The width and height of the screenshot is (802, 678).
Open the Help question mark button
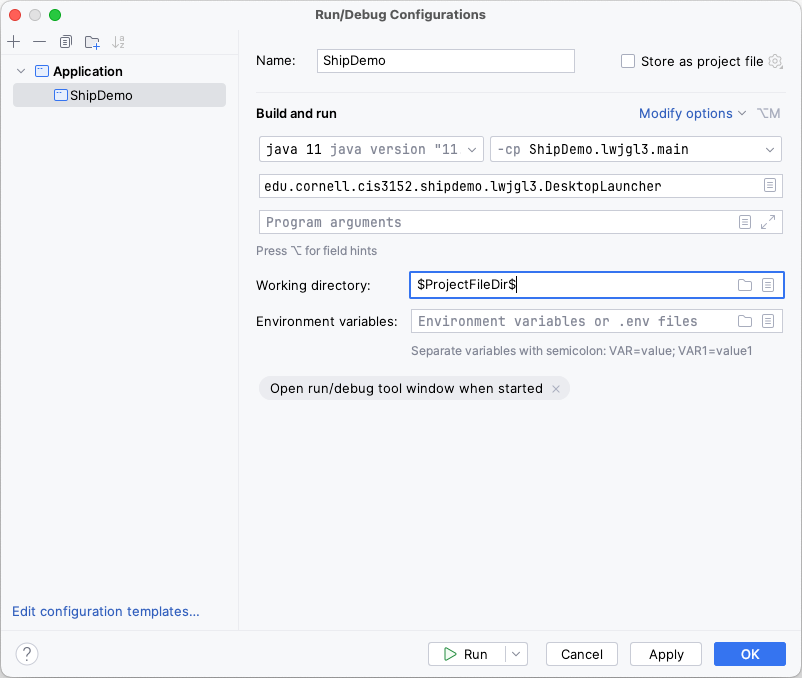tap(27, 654)
